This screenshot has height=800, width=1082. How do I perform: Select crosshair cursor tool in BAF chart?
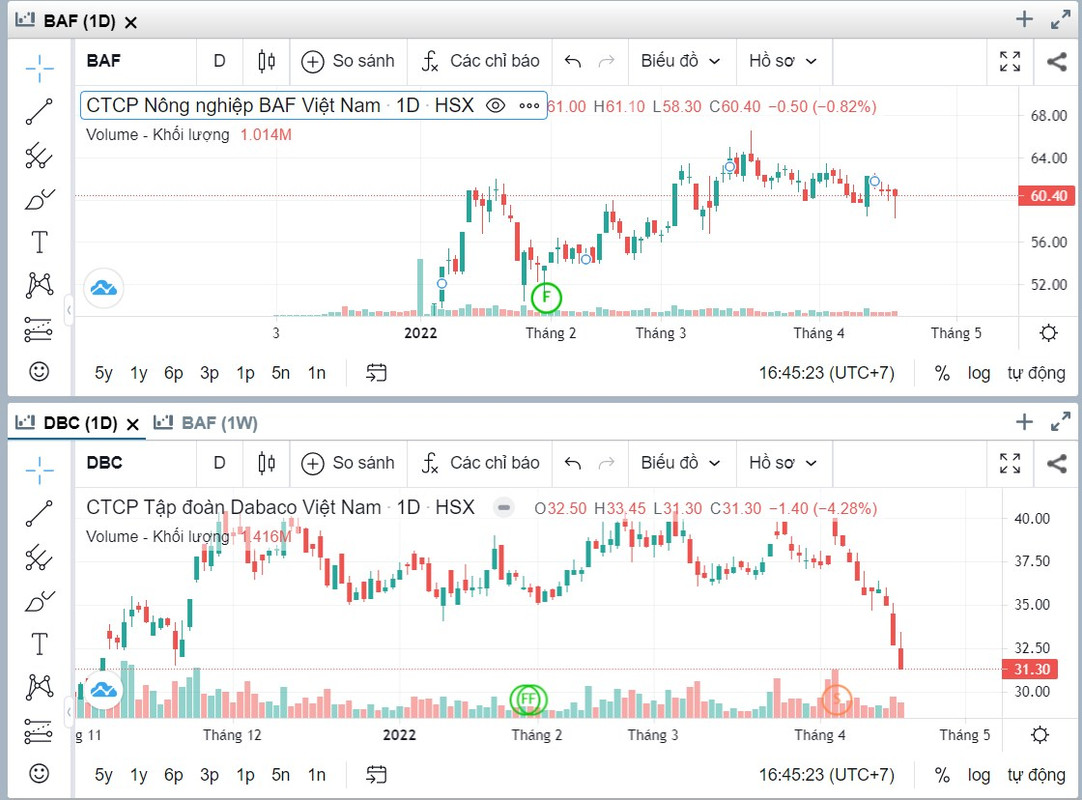(x=39, y=67)
